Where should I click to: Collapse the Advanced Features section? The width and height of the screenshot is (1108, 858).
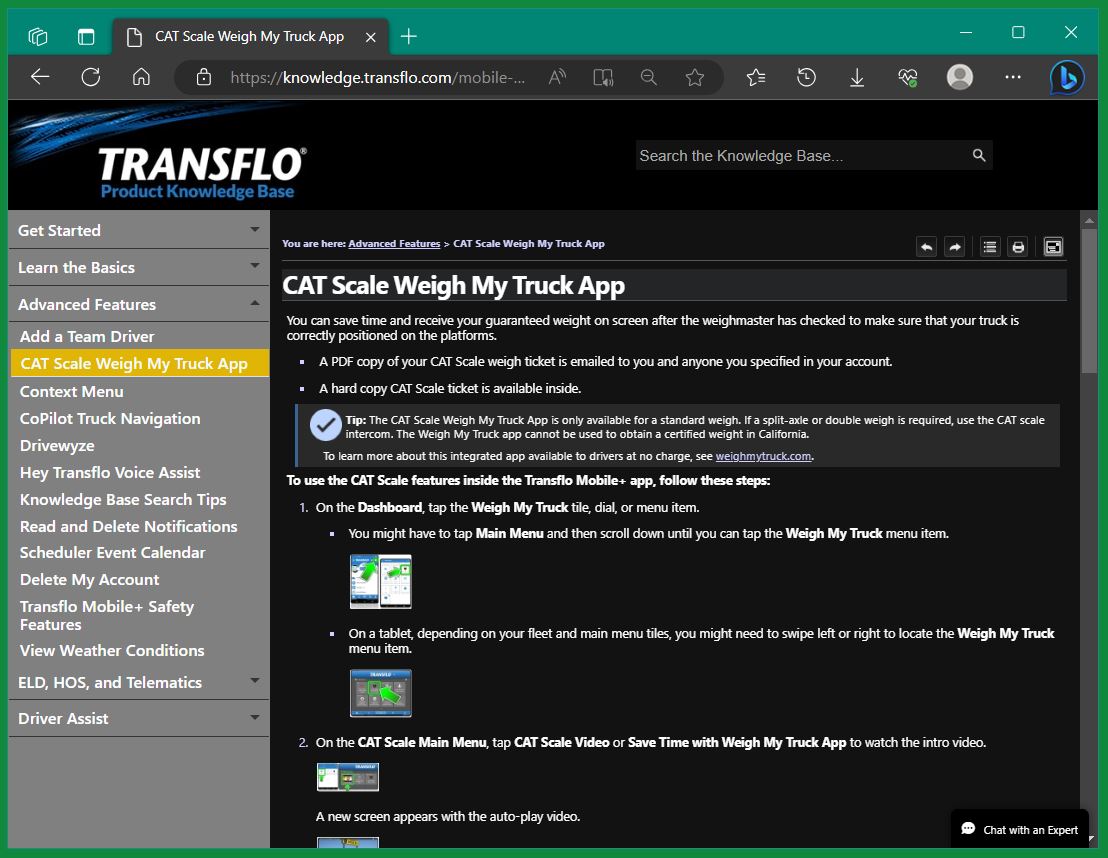pyautogui.click(x=139, y=304)
